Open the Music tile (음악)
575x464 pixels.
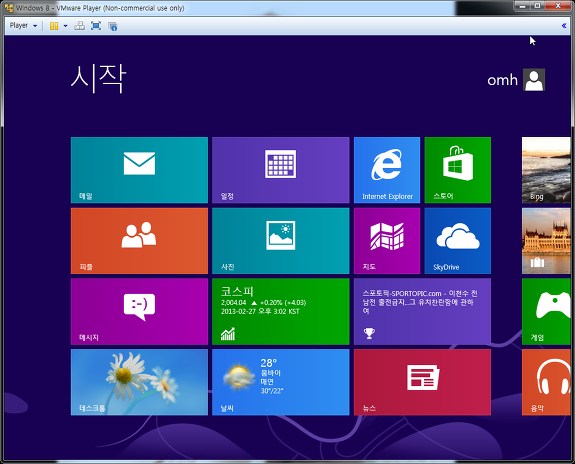pyautogui.click(x=546, y=382)
